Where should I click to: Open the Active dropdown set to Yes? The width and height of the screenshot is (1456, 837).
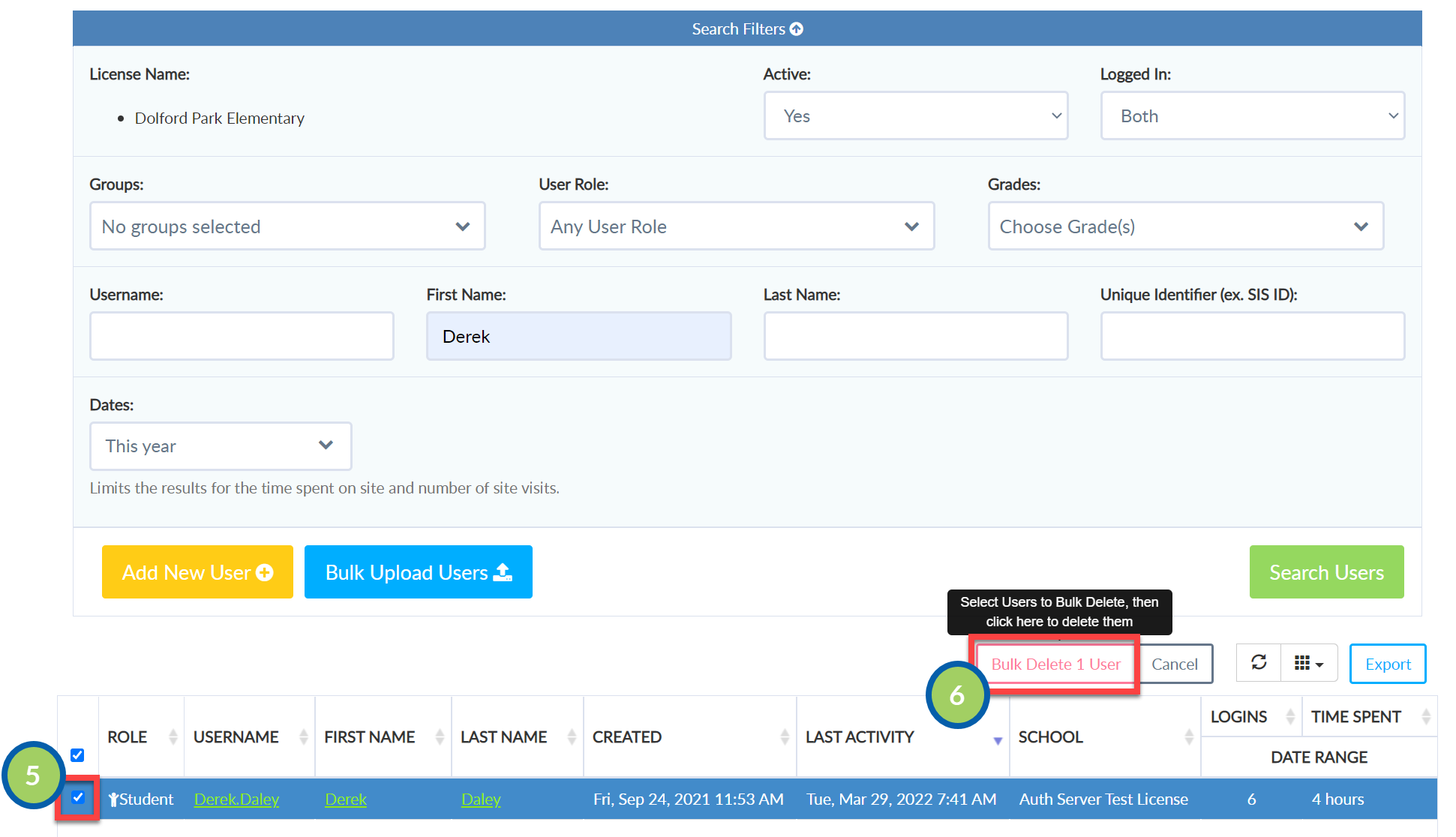pyautogui.click(x=916, y=115)
